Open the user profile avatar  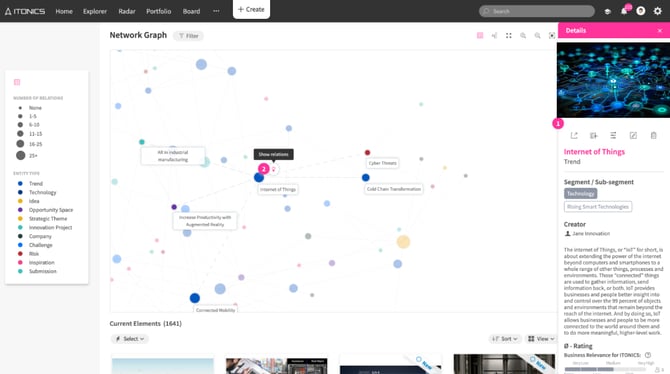pos(641,11)
